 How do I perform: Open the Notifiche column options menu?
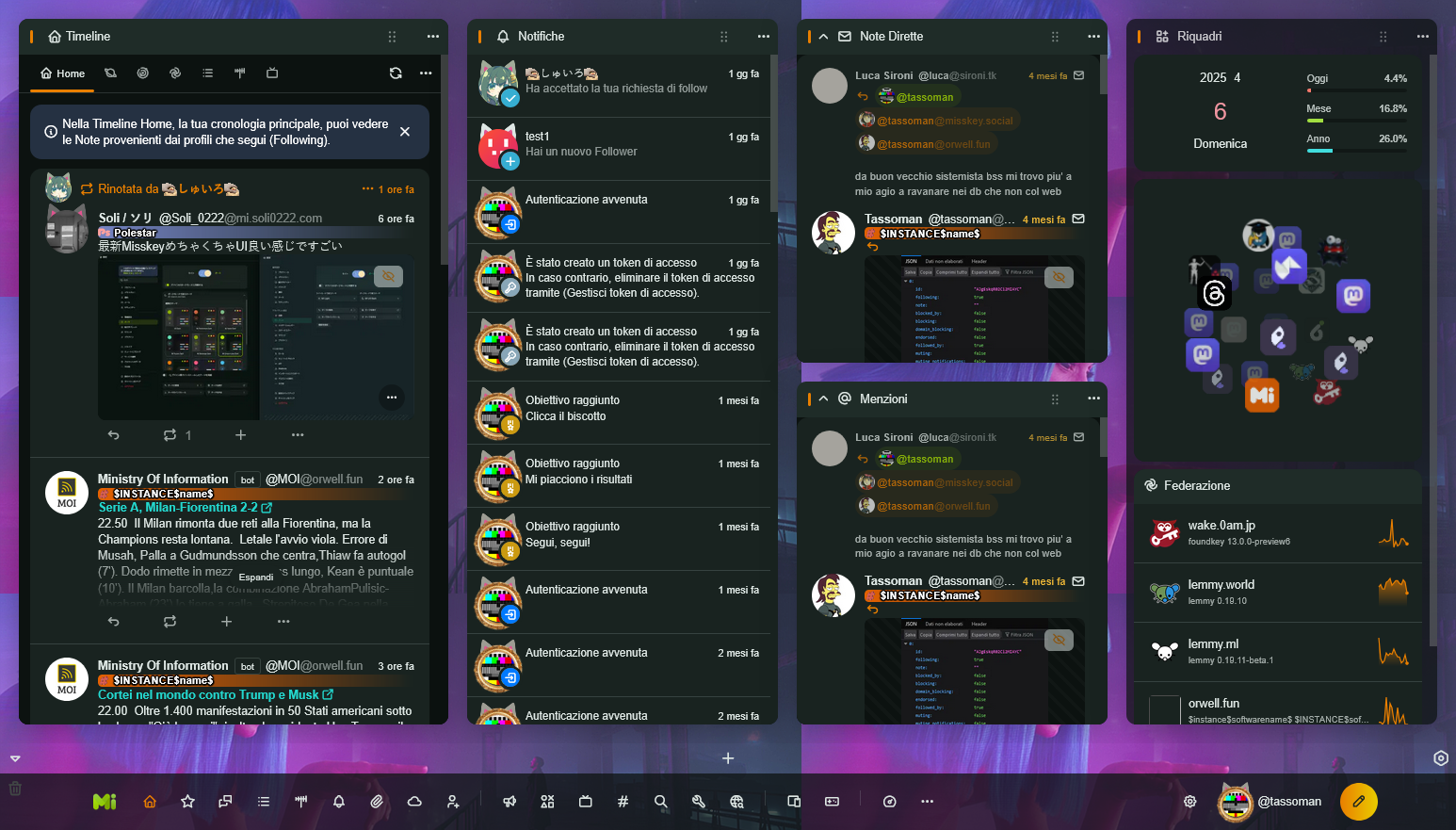[763, 37]
